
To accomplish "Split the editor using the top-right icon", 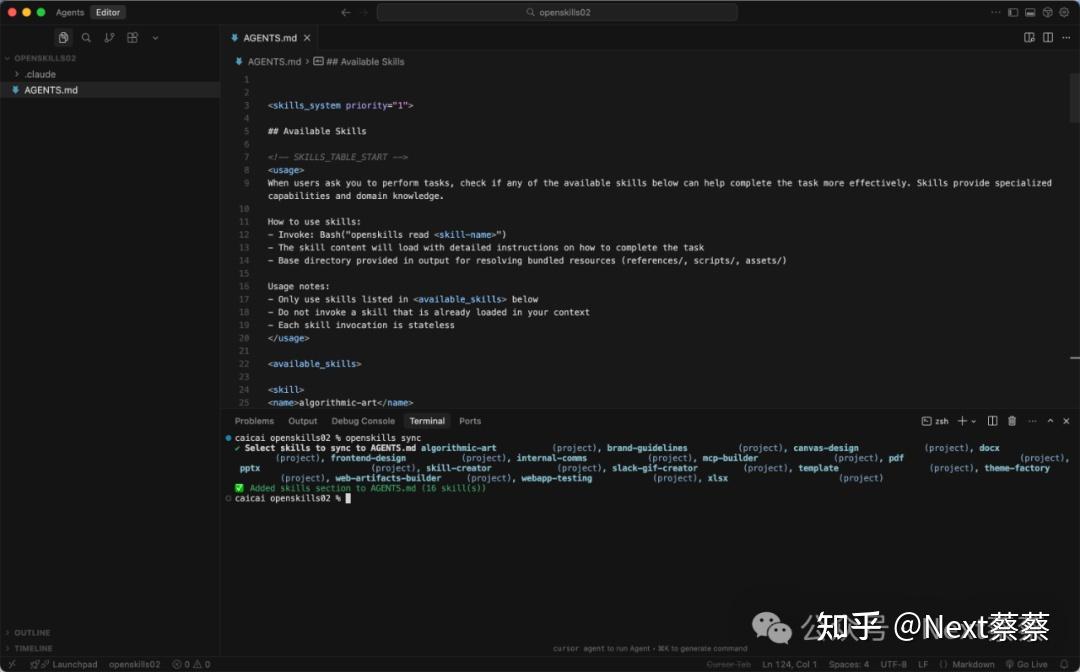I will 1048,37.
